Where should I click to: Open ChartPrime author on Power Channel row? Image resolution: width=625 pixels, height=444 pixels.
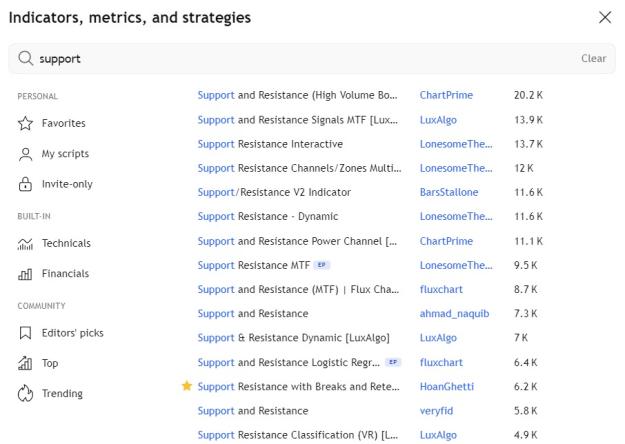[x=446, y=241]
